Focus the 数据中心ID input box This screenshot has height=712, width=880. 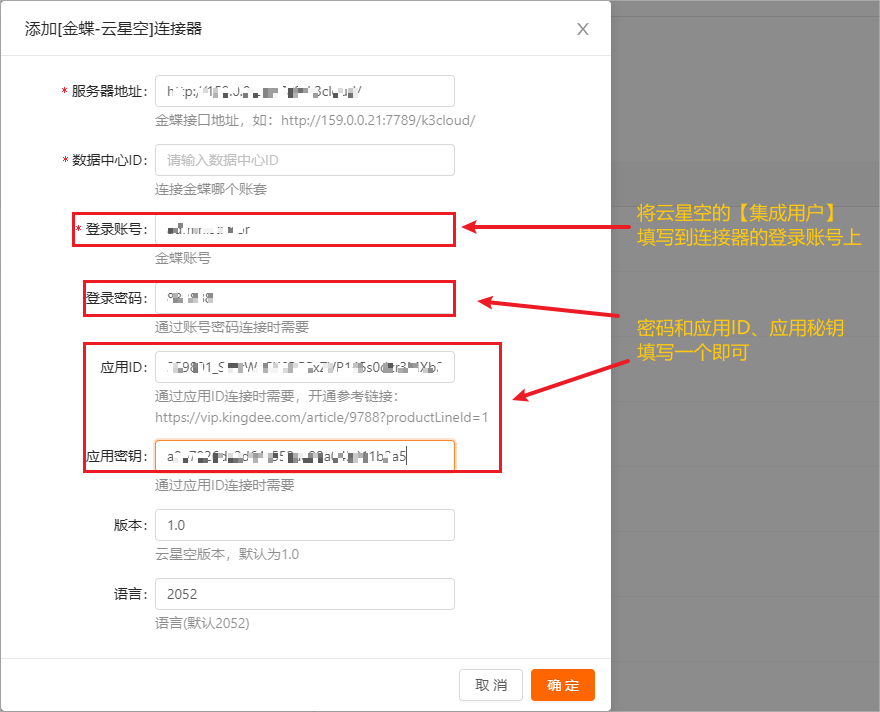(304, 160)
